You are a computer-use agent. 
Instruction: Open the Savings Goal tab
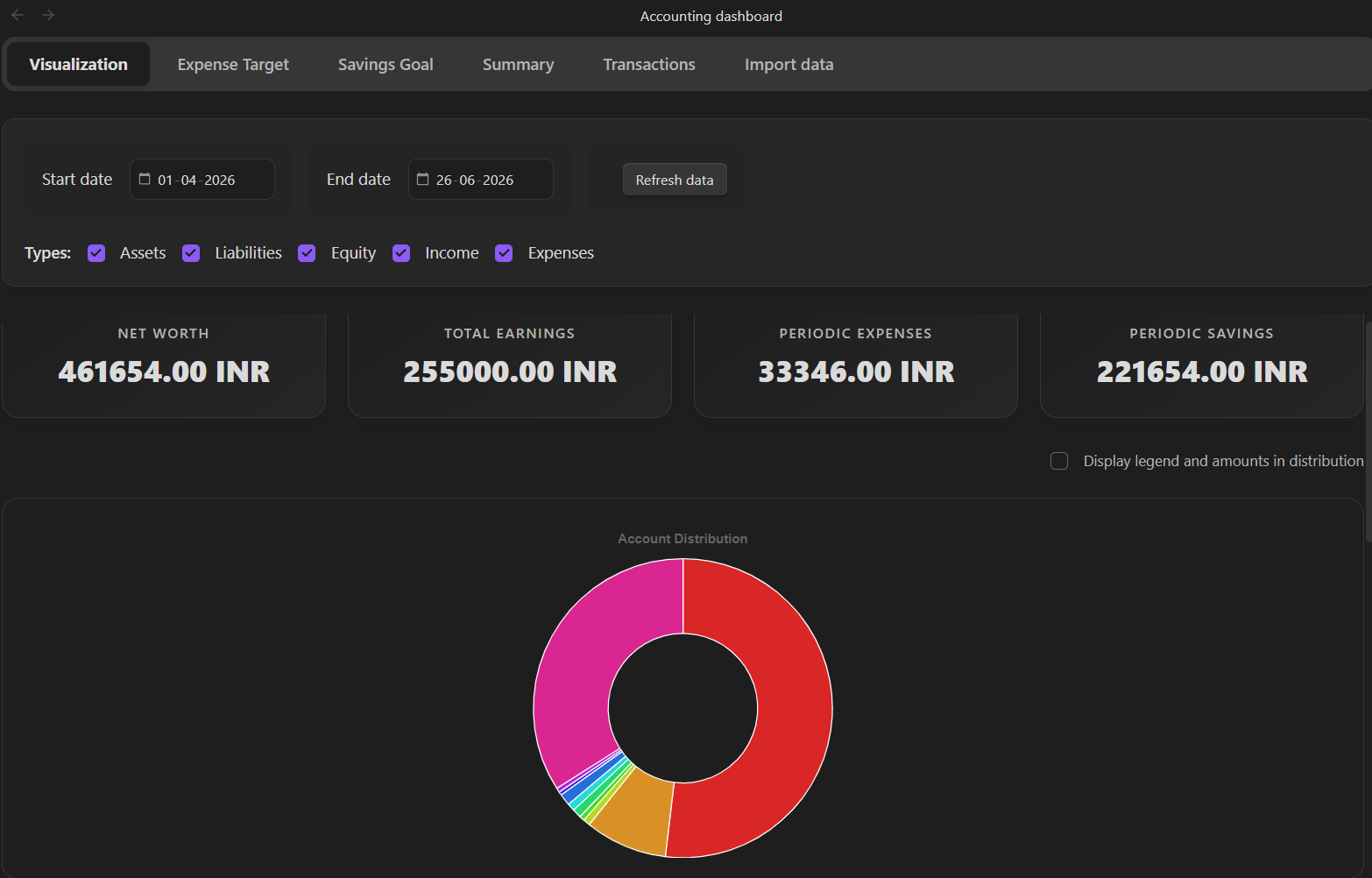coord(385,64)
